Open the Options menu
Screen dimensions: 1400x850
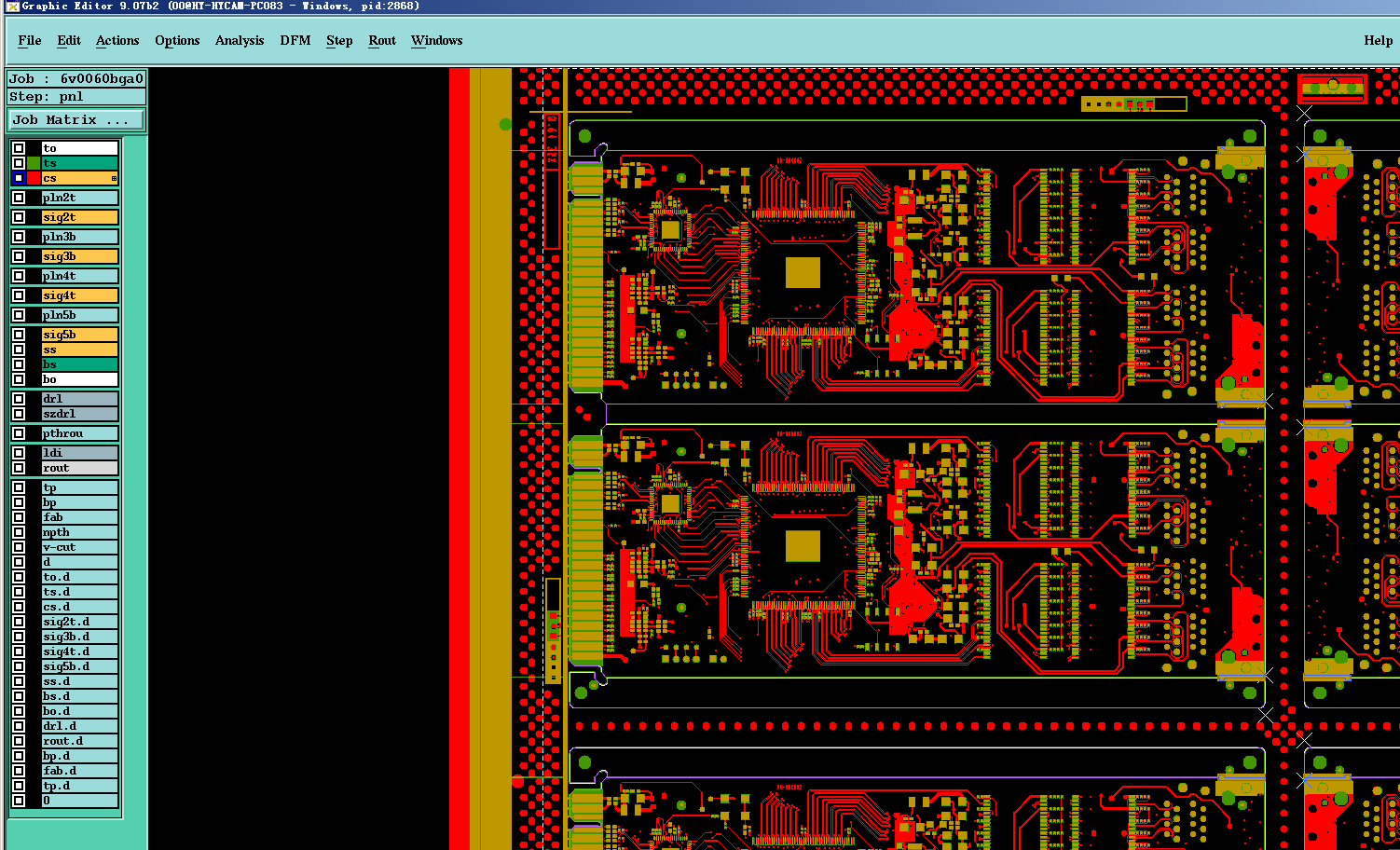point(177,40)
